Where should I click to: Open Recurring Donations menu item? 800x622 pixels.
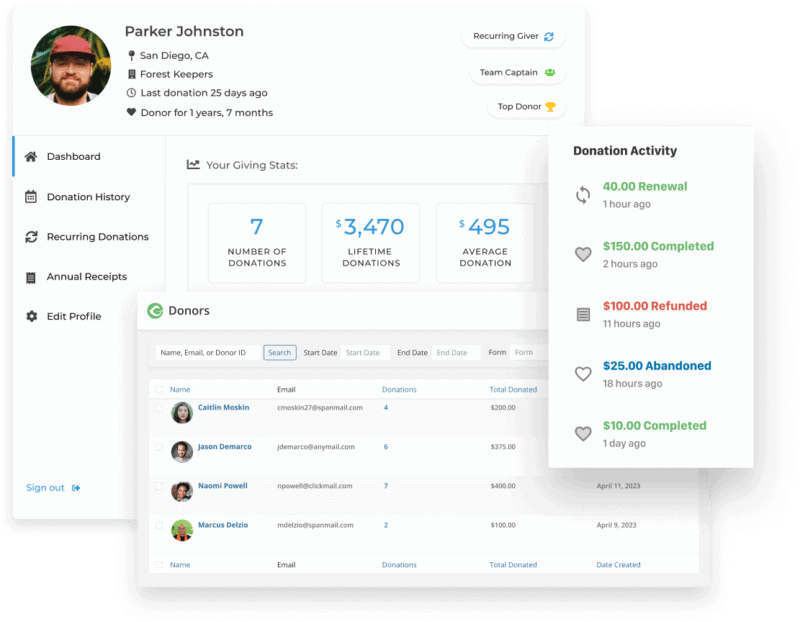tap(97, 237)
